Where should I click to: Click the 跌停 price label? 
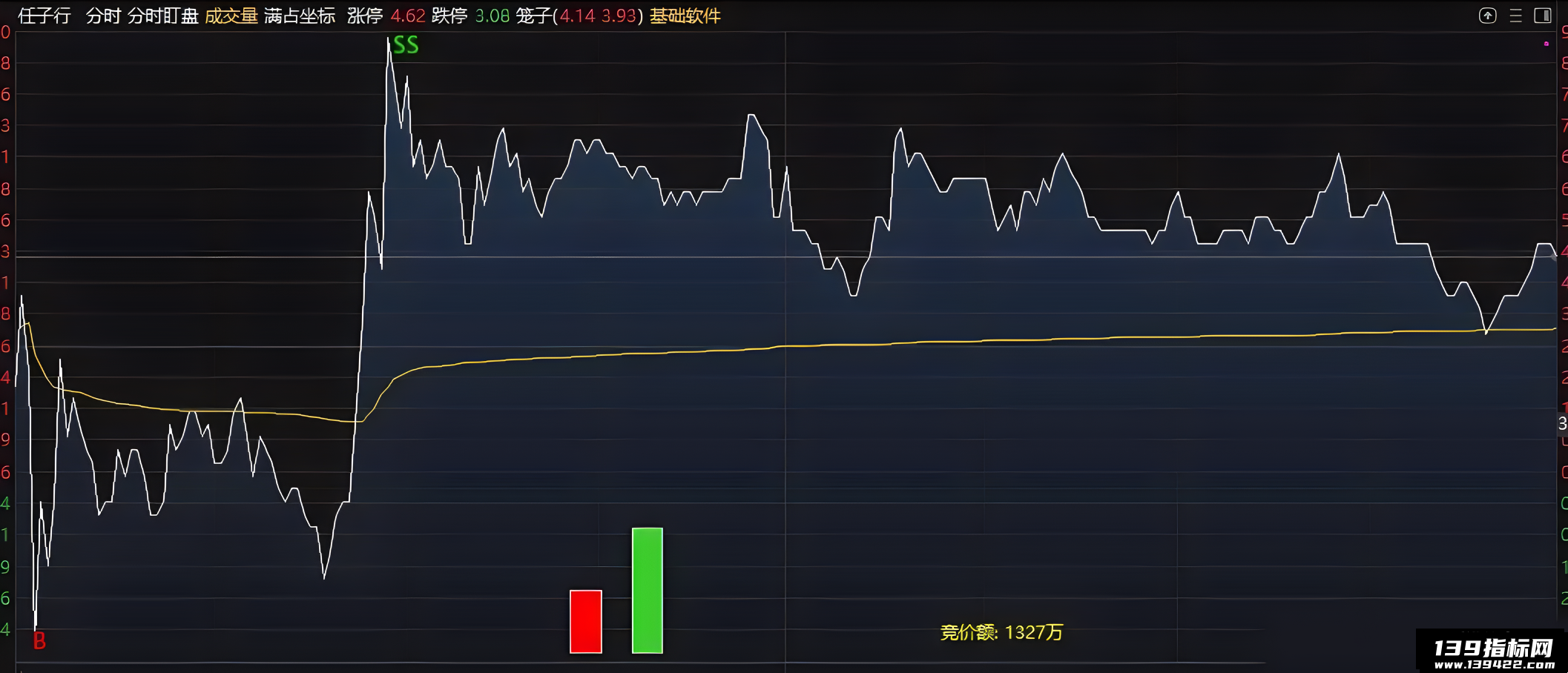coord(470,16)
